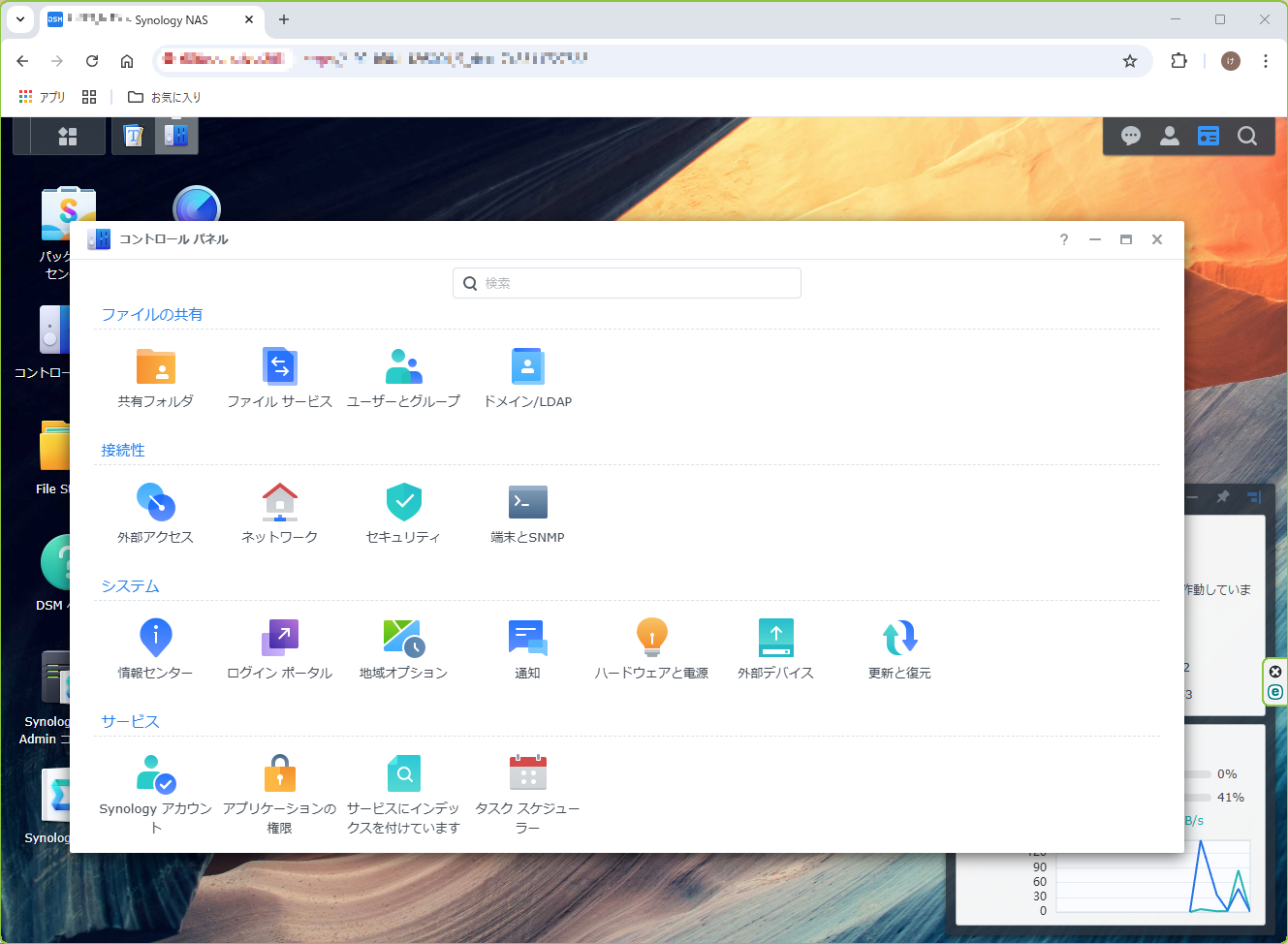Select the System (システム) heading
The image size is (1288, 944).
(130, 585)
